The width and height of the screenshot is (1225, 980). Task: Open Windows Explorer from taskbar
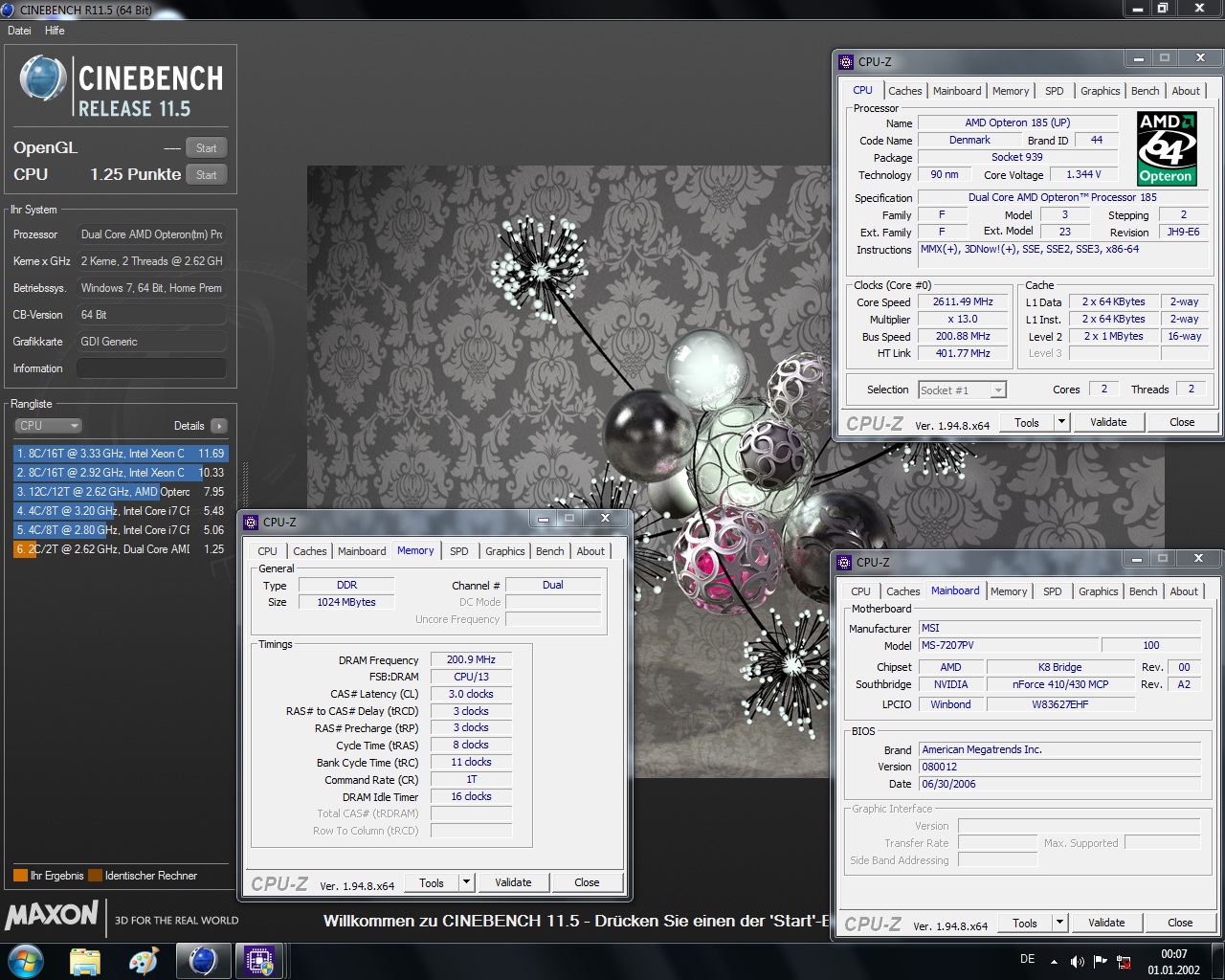point(85,961)
